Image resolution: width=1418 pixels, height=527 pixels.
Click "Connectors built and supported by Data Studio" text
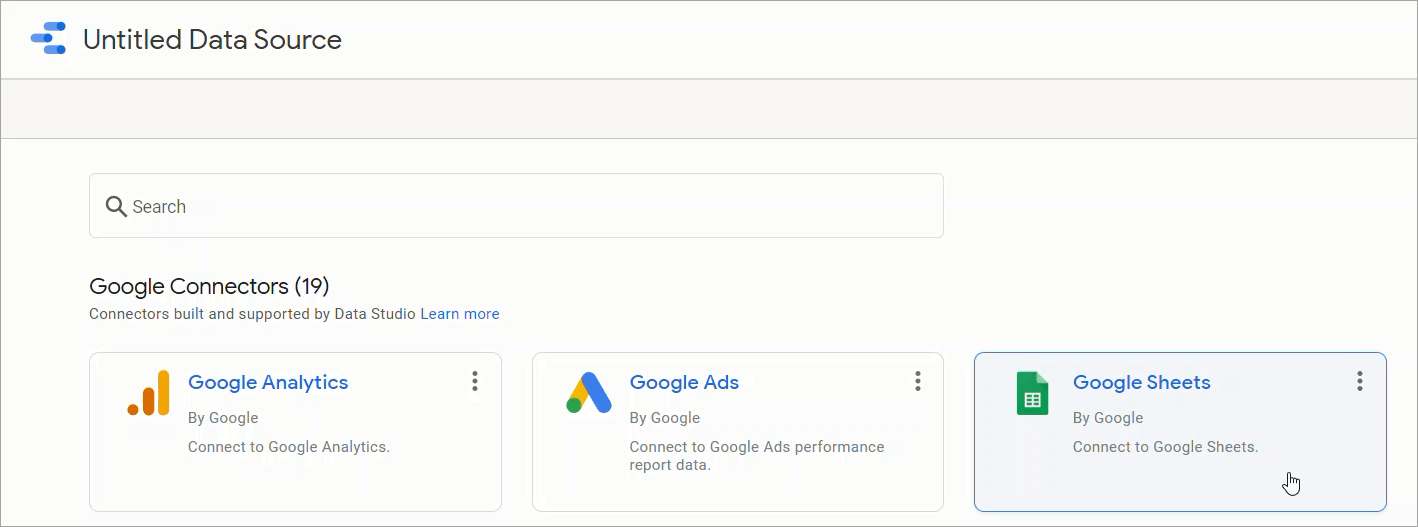(253, 314)
